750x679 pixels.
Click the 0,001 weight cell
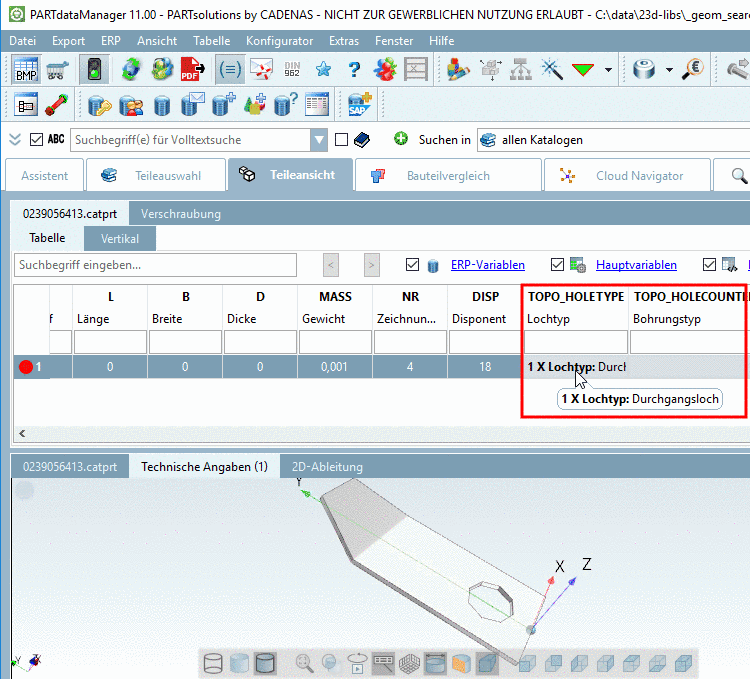pos(334,367)
